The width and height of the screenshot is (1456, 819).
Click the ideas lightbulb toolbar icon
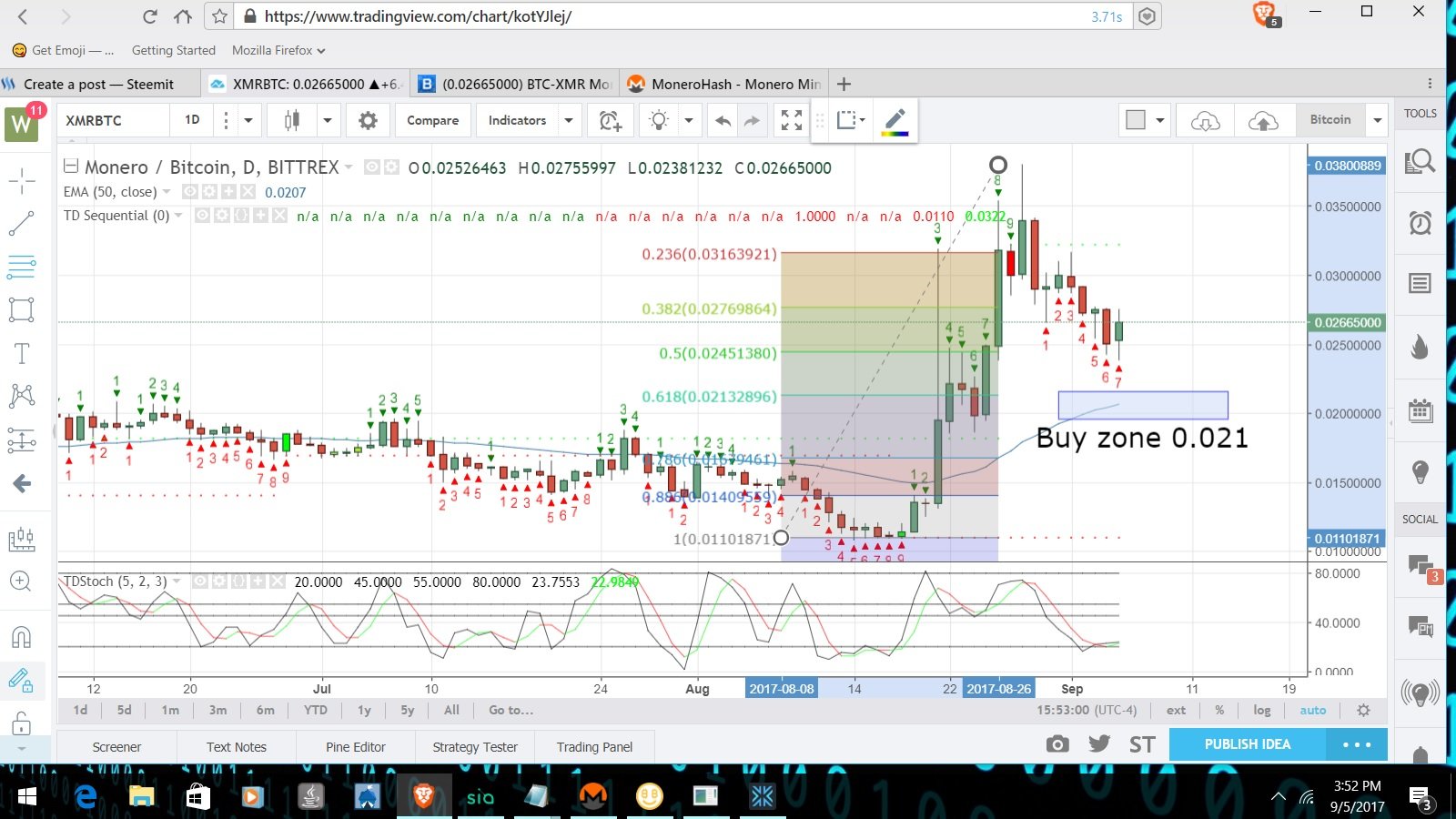pos(659,120)
